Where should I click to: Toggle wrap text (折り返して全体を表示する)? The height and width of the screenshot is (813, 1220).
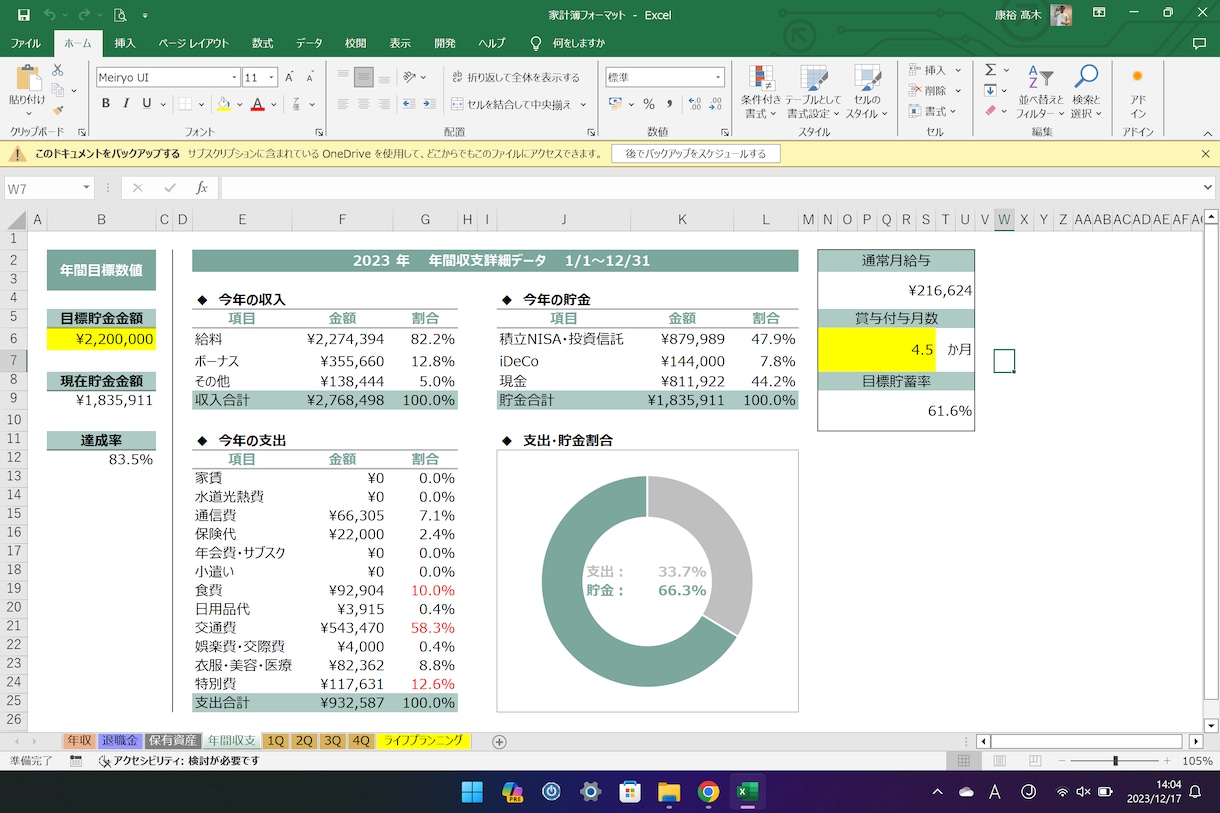pos(515,77)
